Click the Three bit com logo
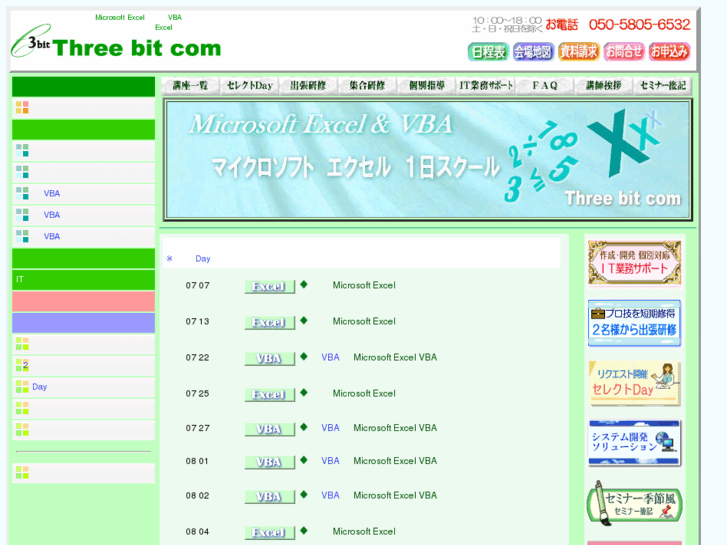Viewport: 727px width, 545px height. click(x=116, y=43)
